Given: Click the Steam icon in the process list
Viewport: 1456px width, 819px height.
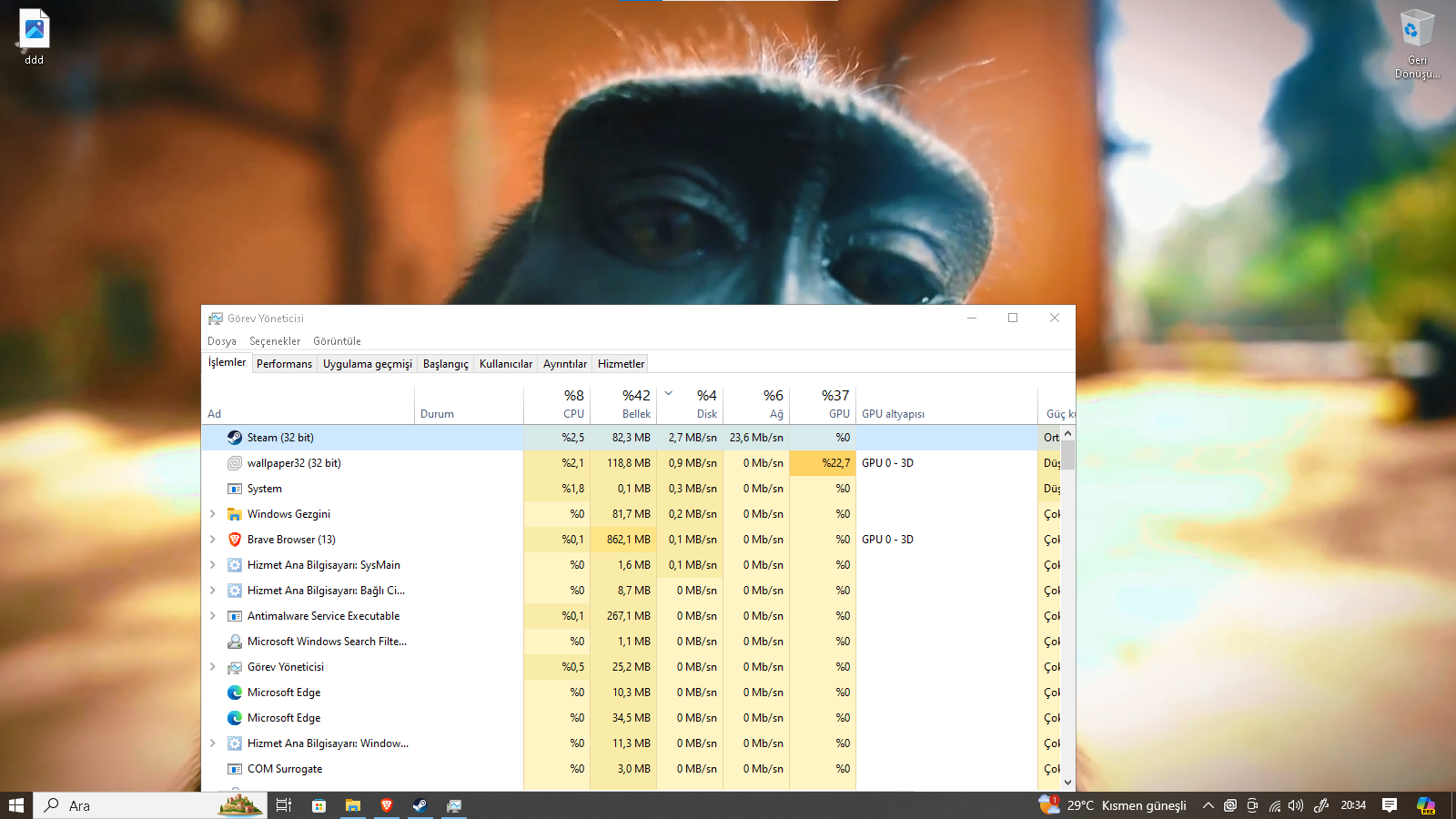Looking at the screenshot, I should click(x=234, y=438).
